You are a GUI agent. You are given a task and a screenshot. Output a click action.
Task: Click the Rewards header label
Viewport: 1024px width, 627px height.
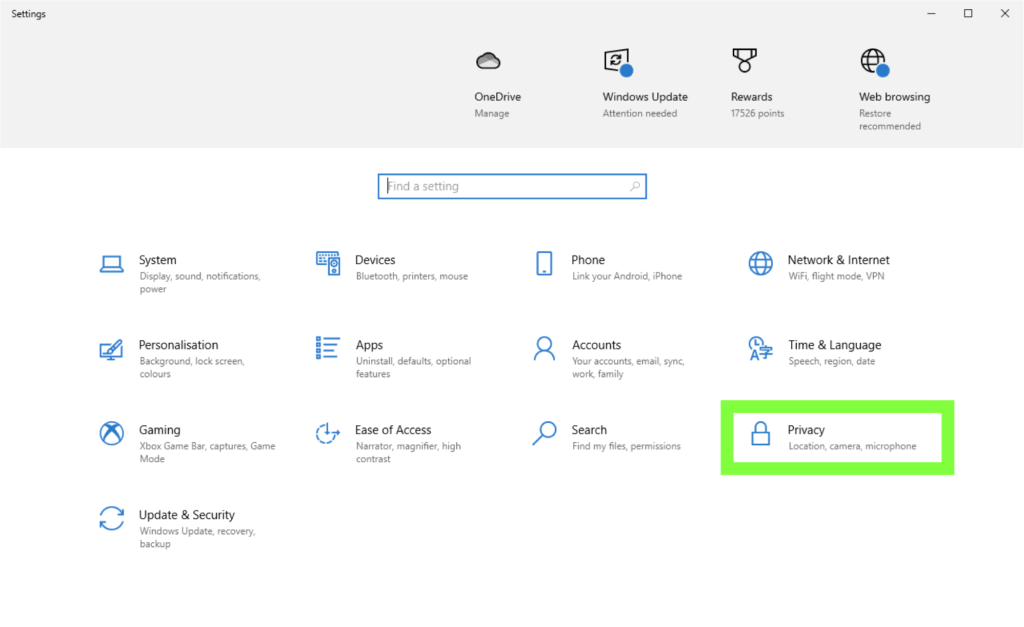[752, 97]
